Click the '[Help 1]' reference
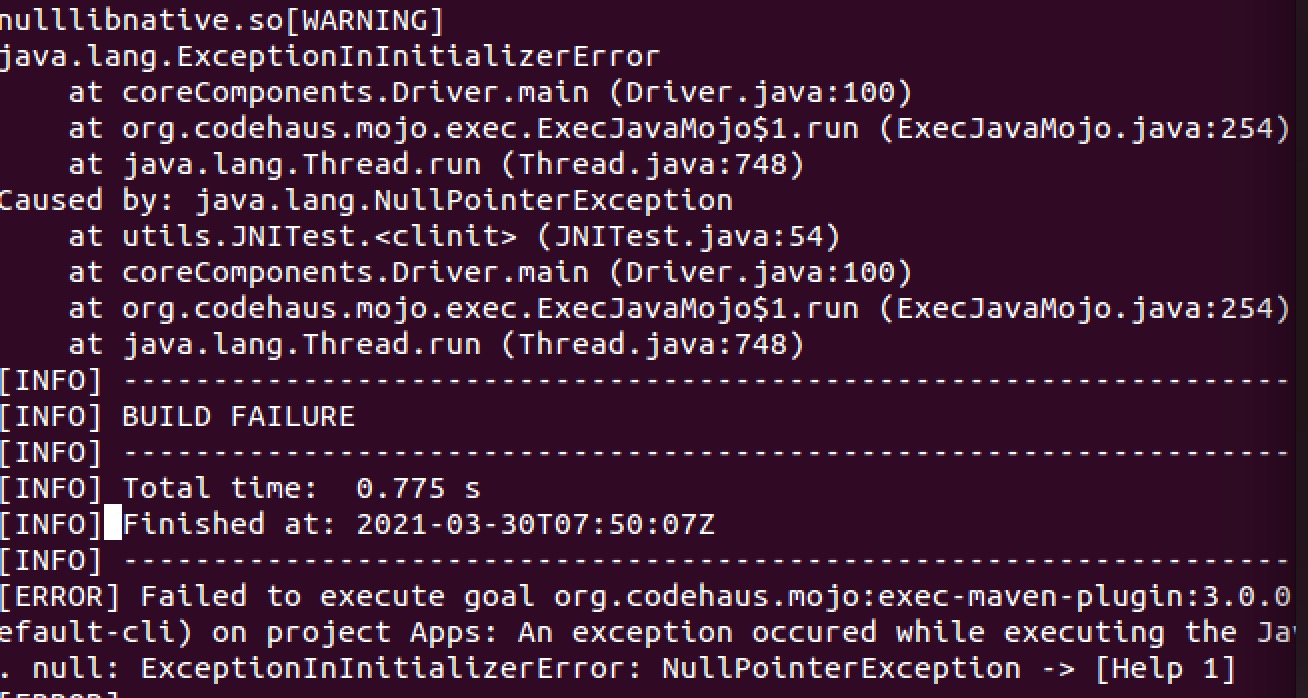 tap(1165, 668)
